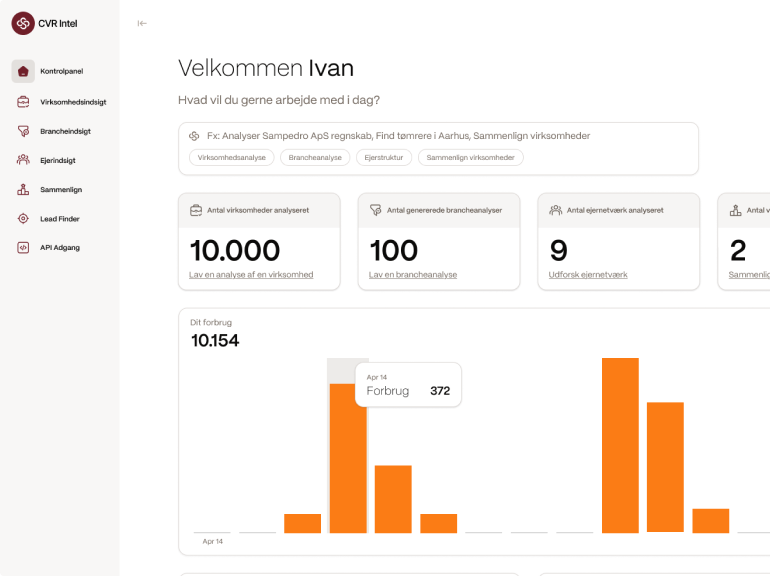Screen dimensions: 770x576
Task: Pick the Ejerstruktur suggestion chip
Action: click(x=383, y=158)
